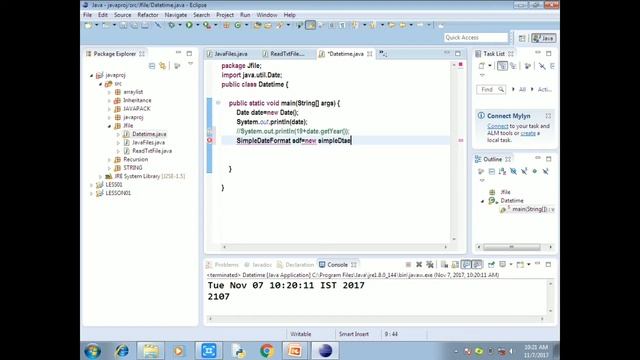Screen dimensions: 640x360
Task: Click the Outline horizontal scrollbar thumb
Action: point(512,247)
